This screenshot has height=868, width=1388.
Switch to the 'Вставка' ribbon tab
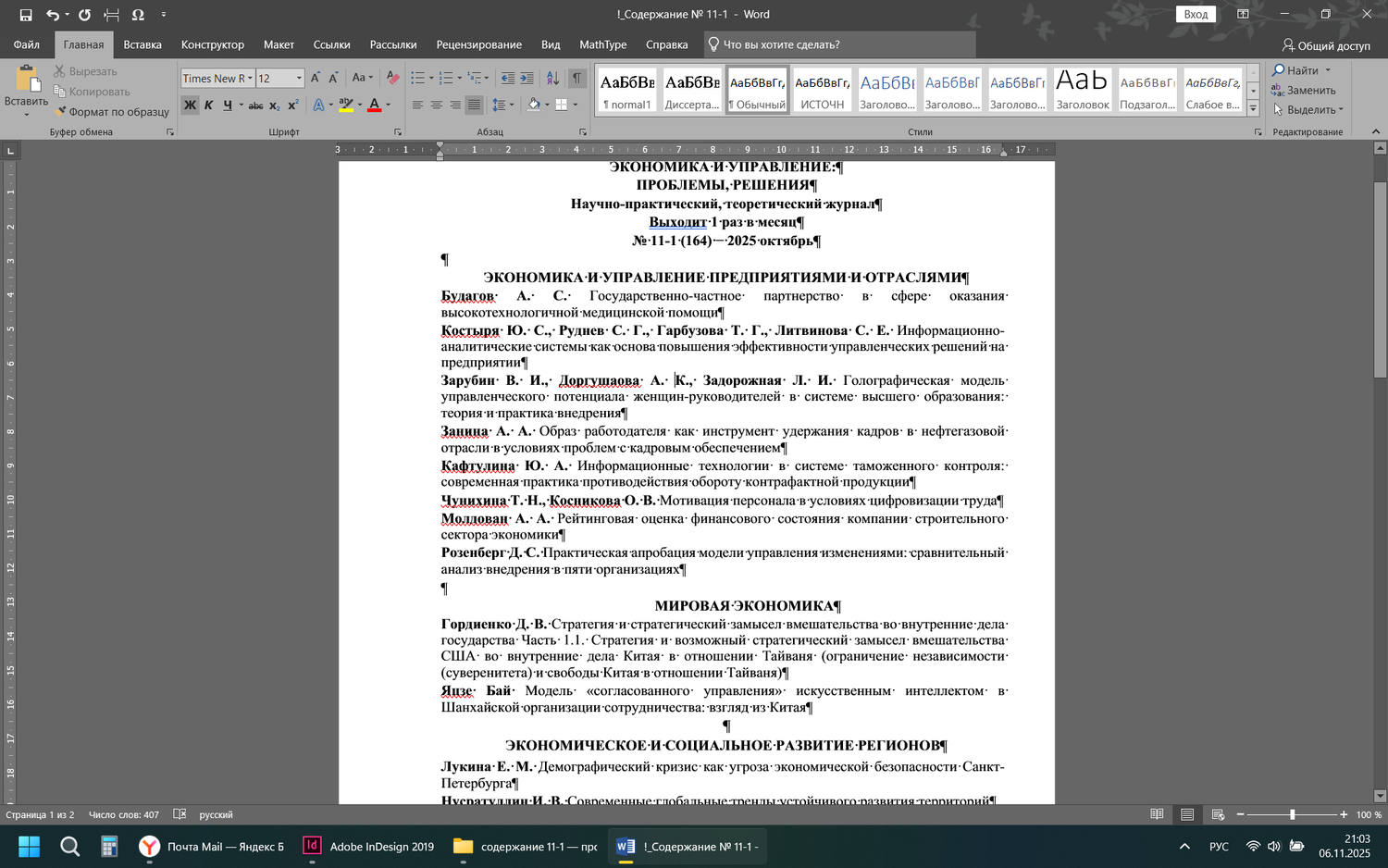click(143, 44)
